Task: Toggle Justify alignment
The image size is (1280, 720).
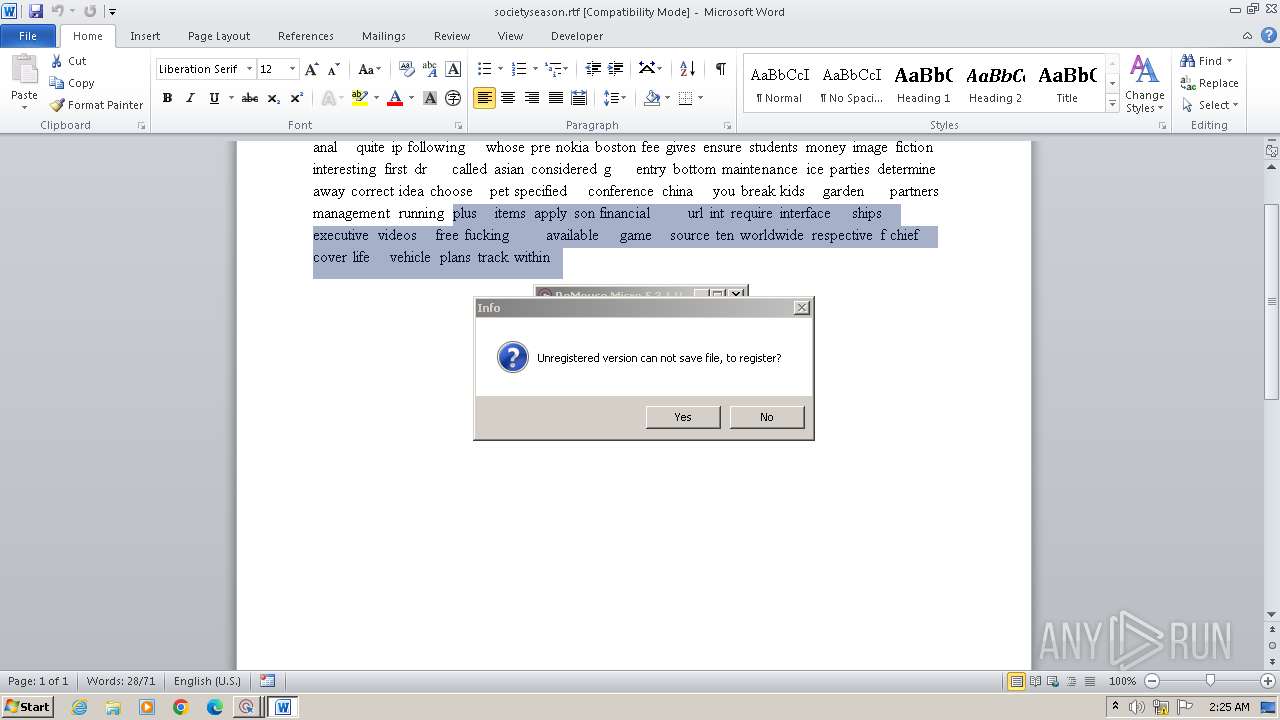Action: (x=555, y=98)
